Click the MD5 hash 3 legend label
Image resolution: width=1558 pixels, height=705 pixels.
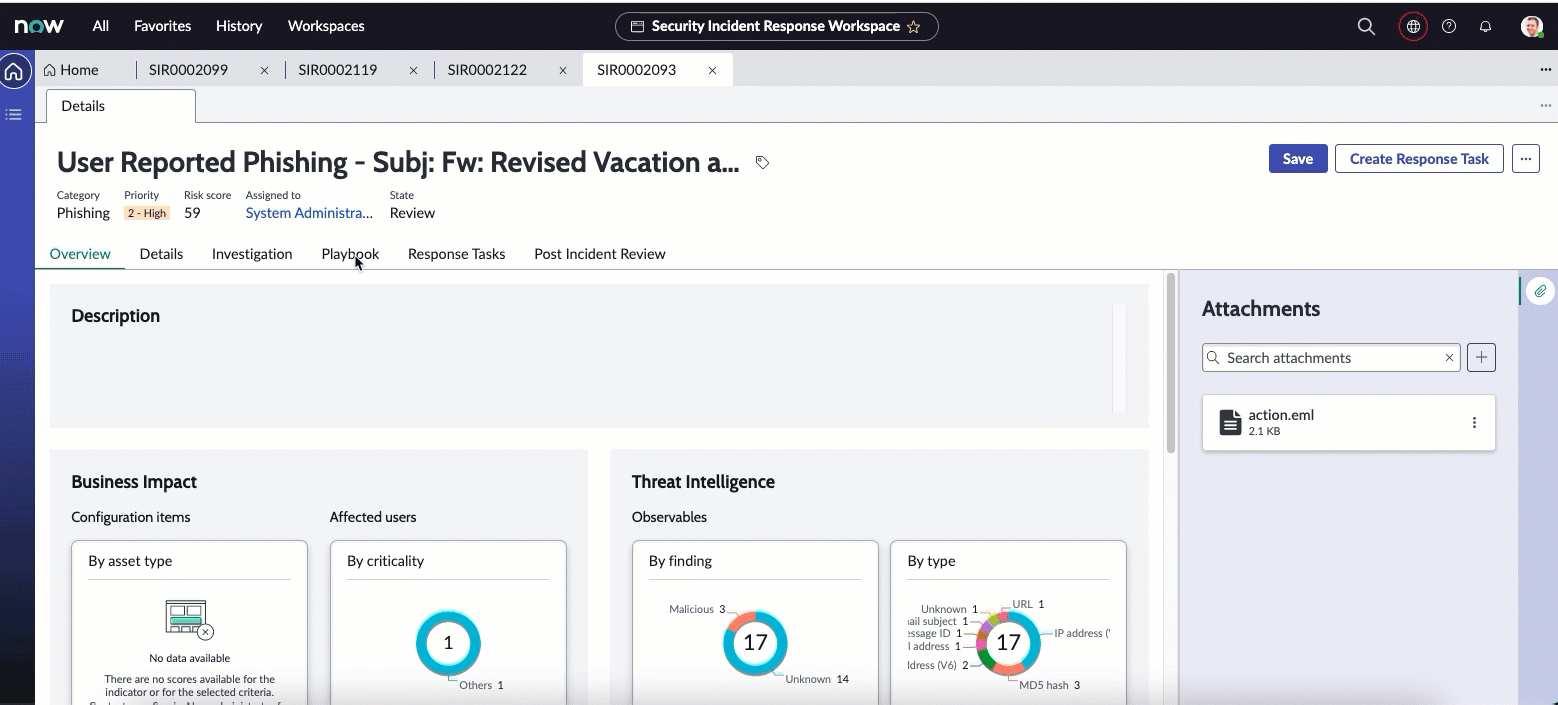tap(1050, 685)
